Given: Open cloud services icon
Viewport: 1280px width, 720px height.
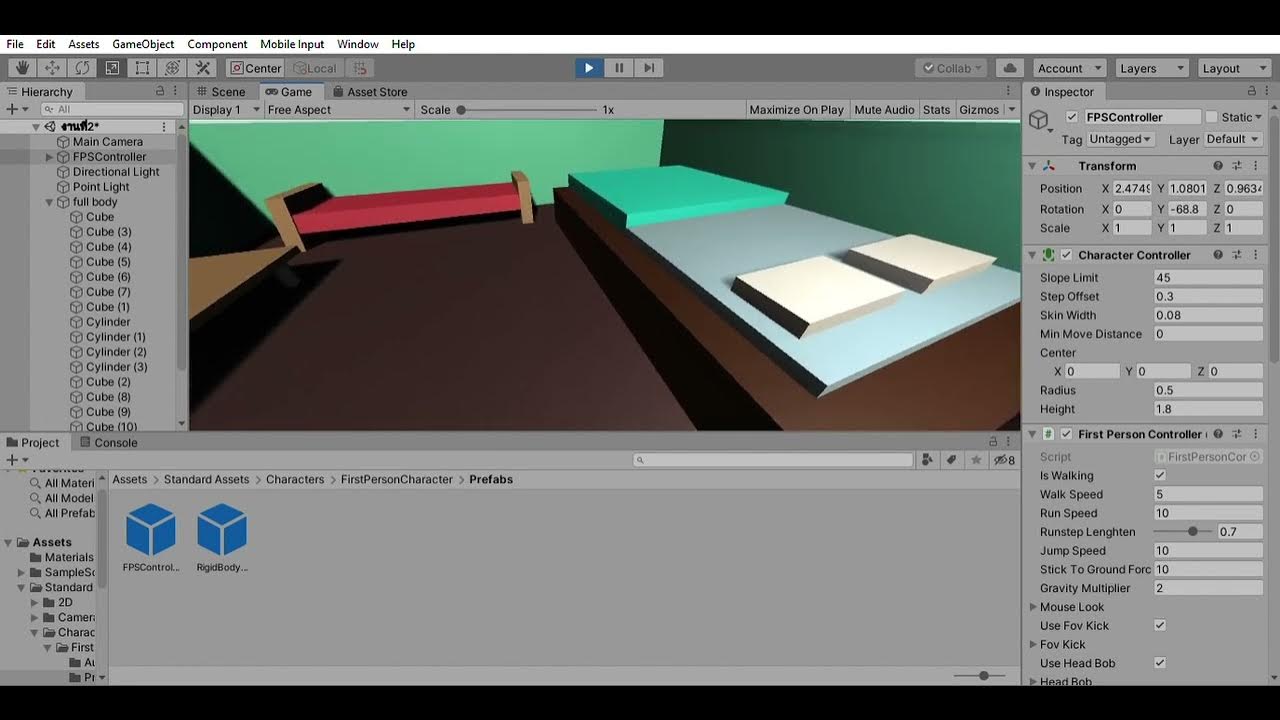Looking at the screenshot, I should tap(1009, 68).
